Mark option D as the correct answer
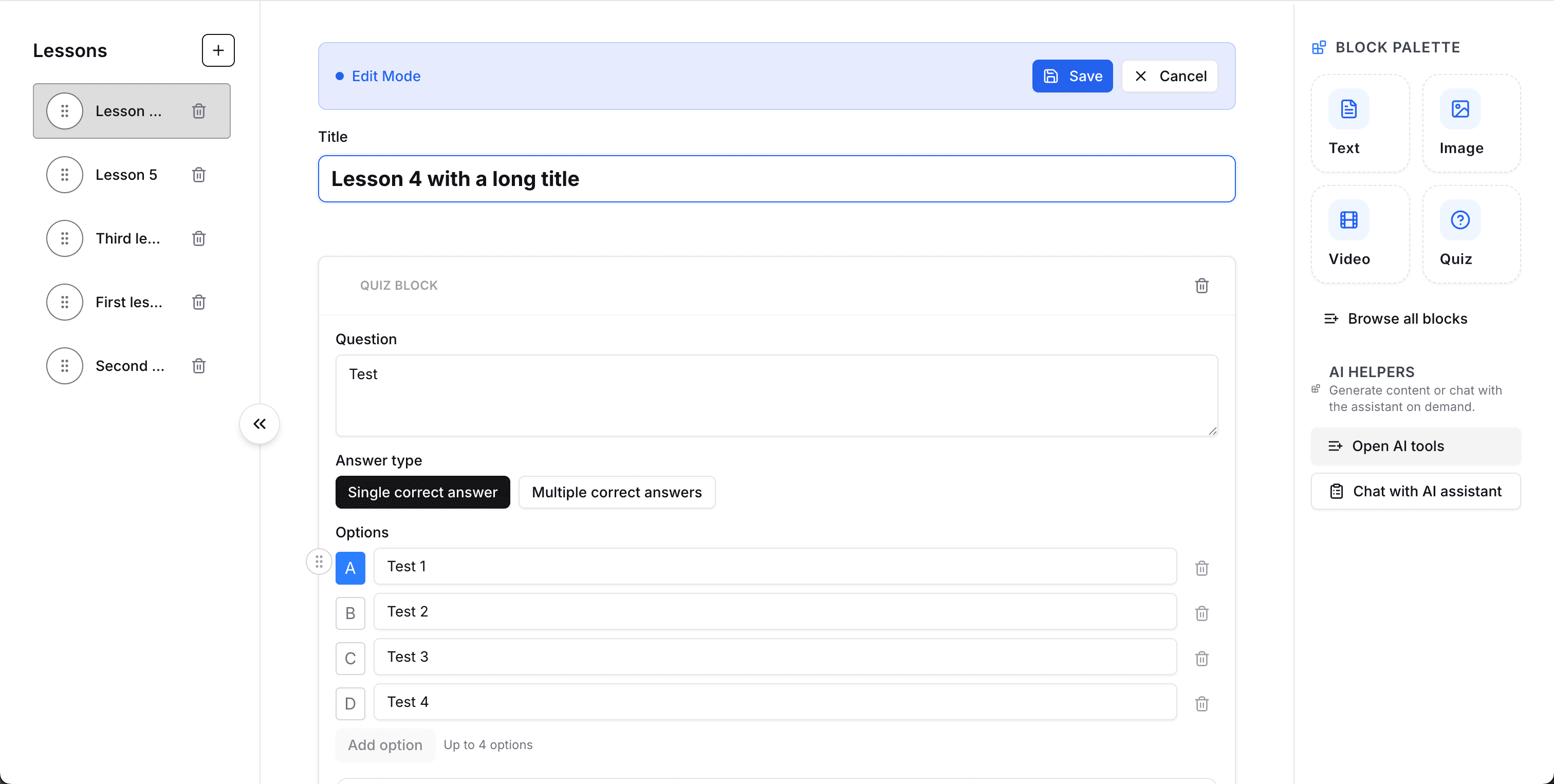This screenshot has height=784, width=1554. [350, 703]
